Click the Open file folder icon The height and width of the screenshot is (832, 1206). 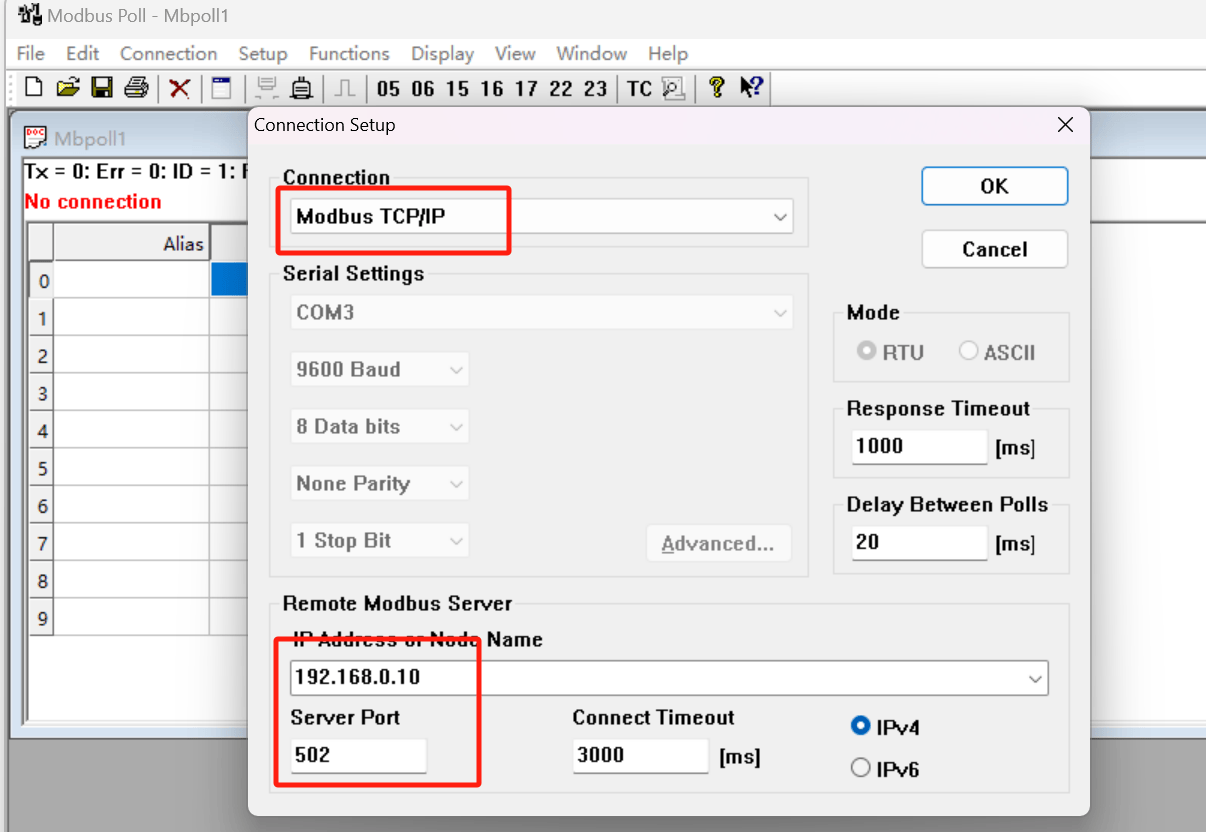[x=67, y=88]
